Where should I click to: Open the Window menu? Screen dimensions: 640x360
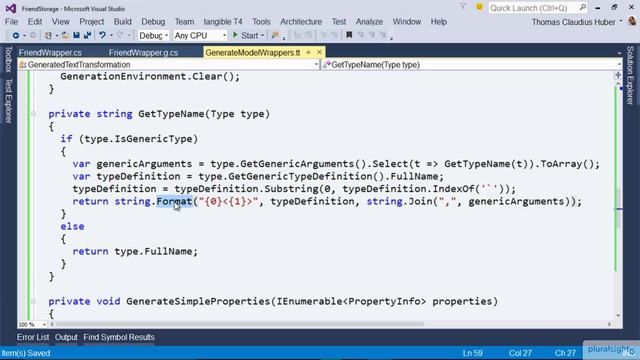407,22
